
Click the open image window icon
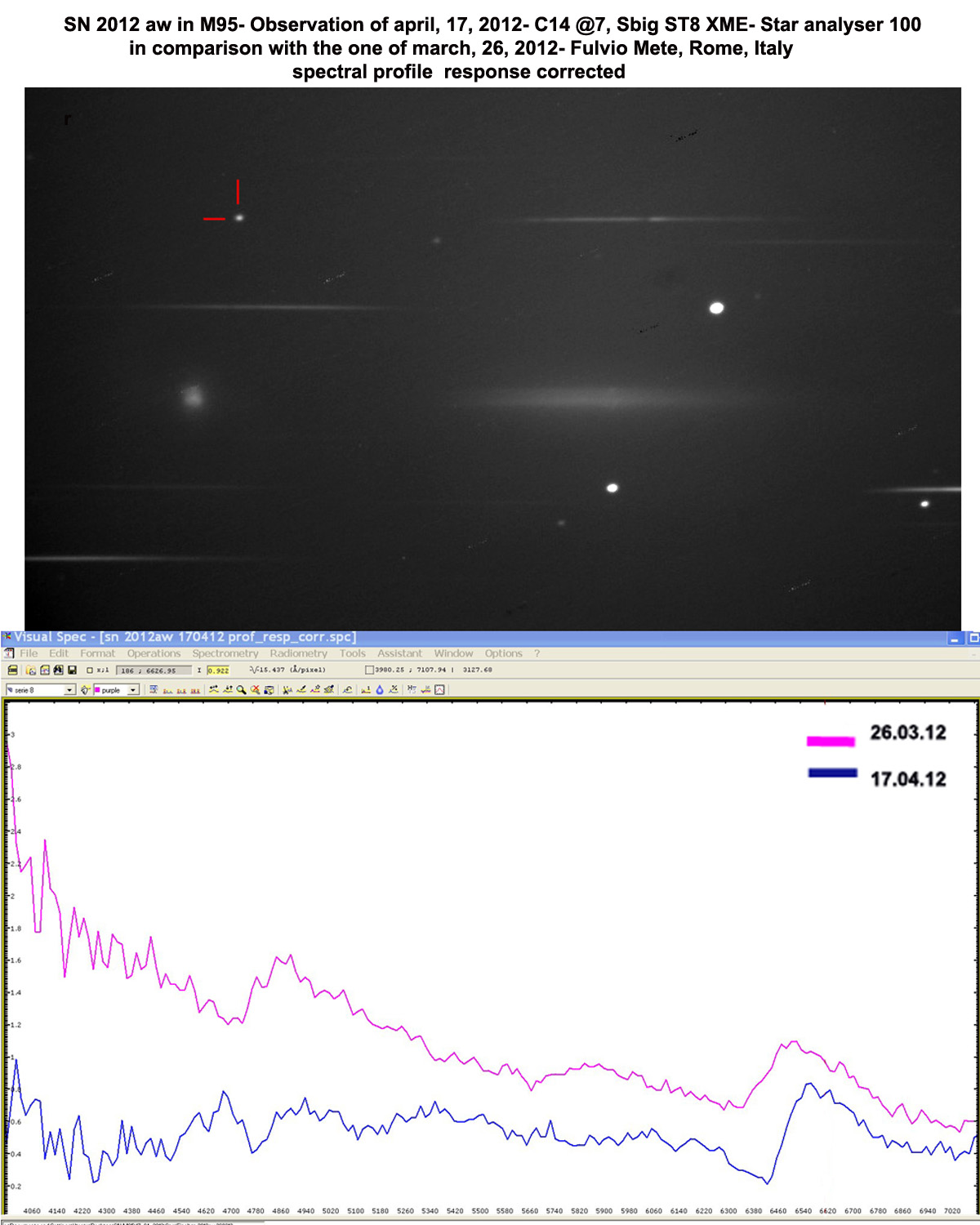(x=45, y=670)
